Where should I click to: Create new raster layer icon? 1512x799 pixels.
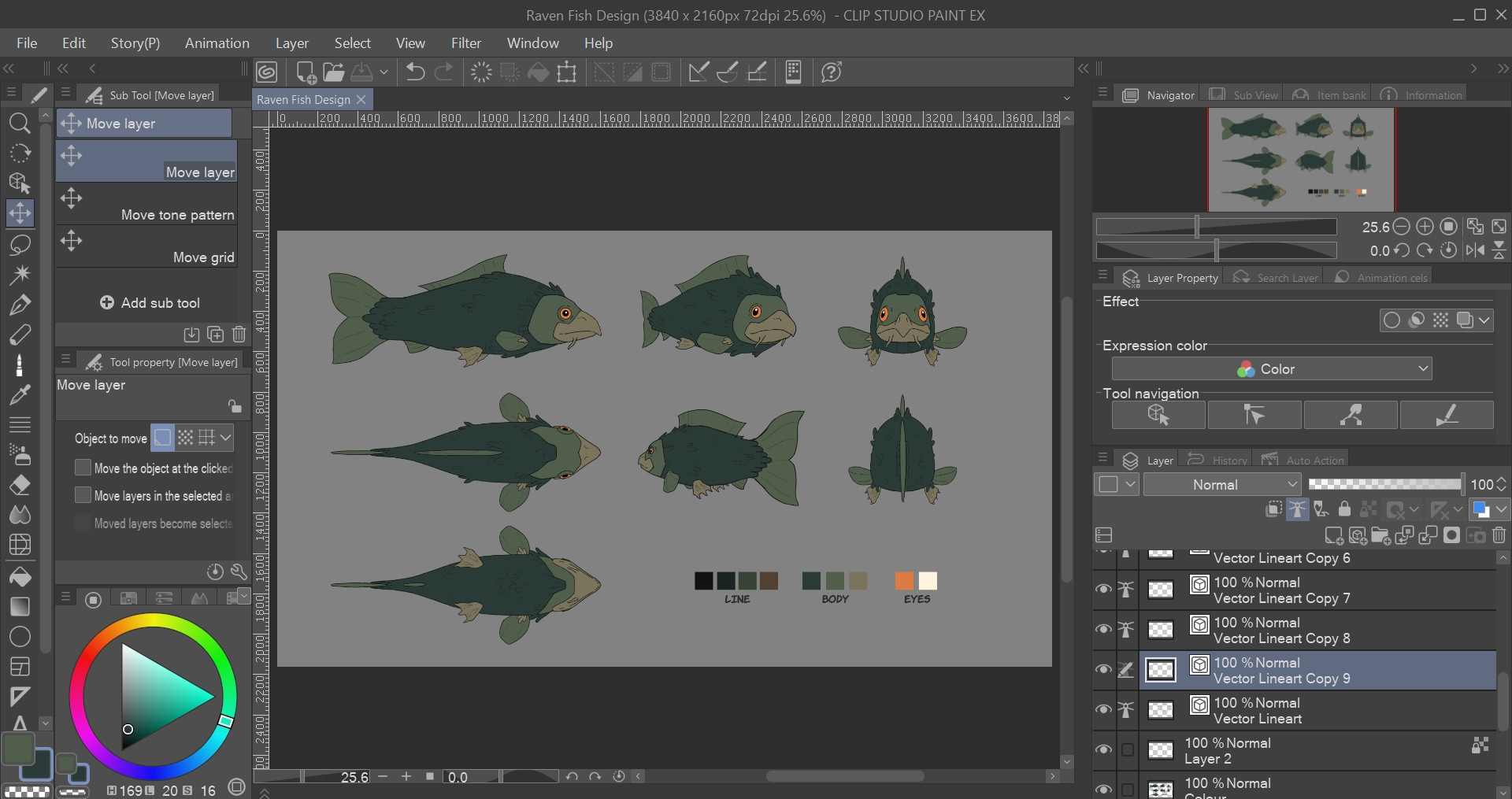tap(1334, 536)
